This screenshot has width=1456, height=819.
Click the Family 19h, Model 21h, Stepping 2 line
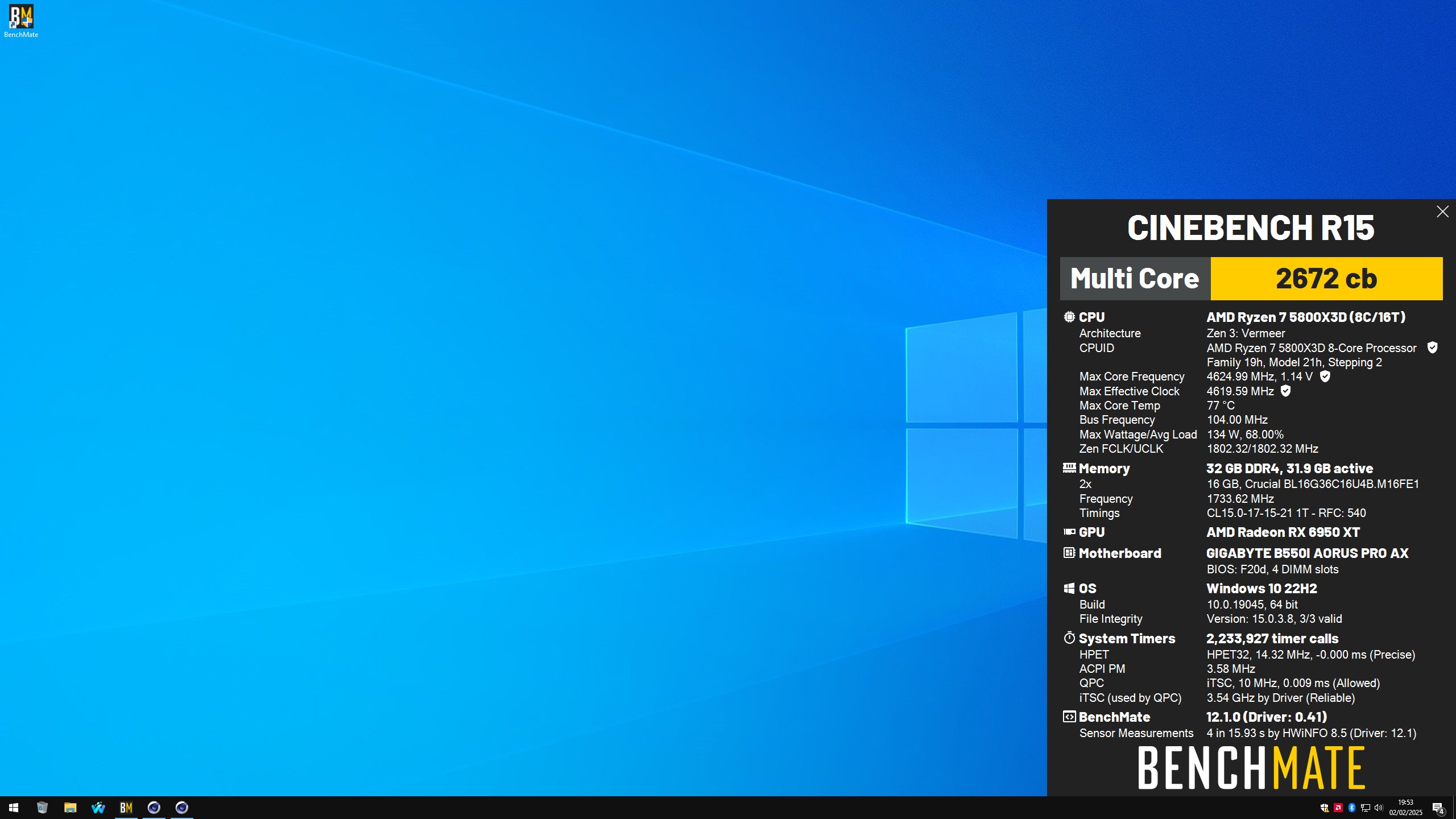click(1294, 362)
